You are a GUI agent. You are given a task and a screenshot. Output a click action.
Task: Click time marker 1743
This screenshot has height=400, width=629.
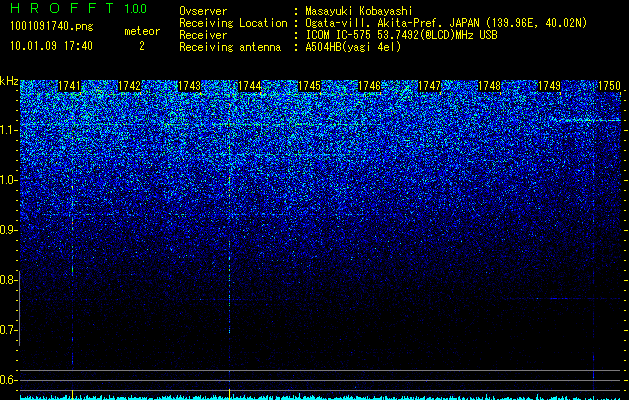point(189,86)
